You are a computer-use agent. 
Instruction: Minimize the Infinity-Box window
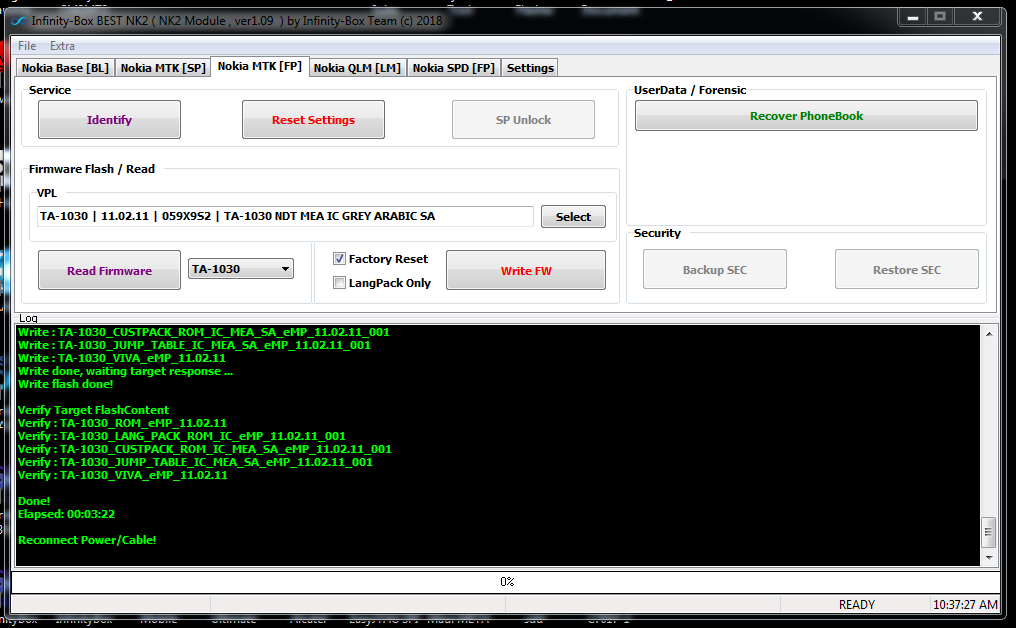pyautogui.click(x=912, y=17)
